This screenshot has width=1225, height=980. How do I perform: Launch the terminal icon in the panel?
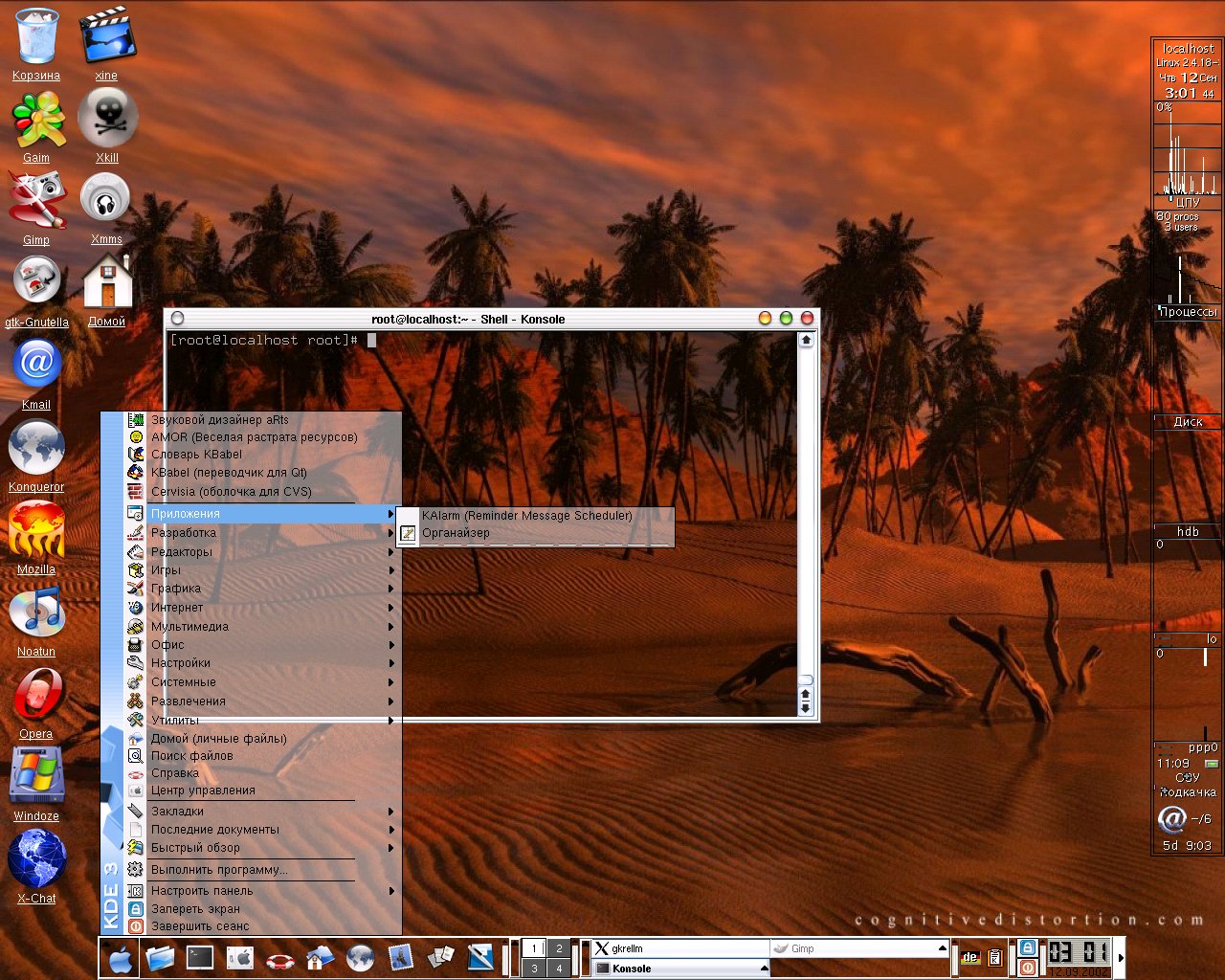200,958
